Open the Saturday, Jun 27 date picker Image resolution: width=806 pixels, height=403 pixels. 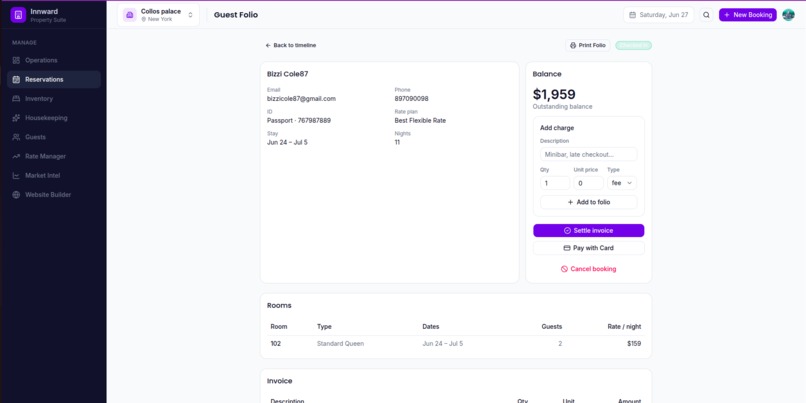pyautogui.click(x=658, y=15)
